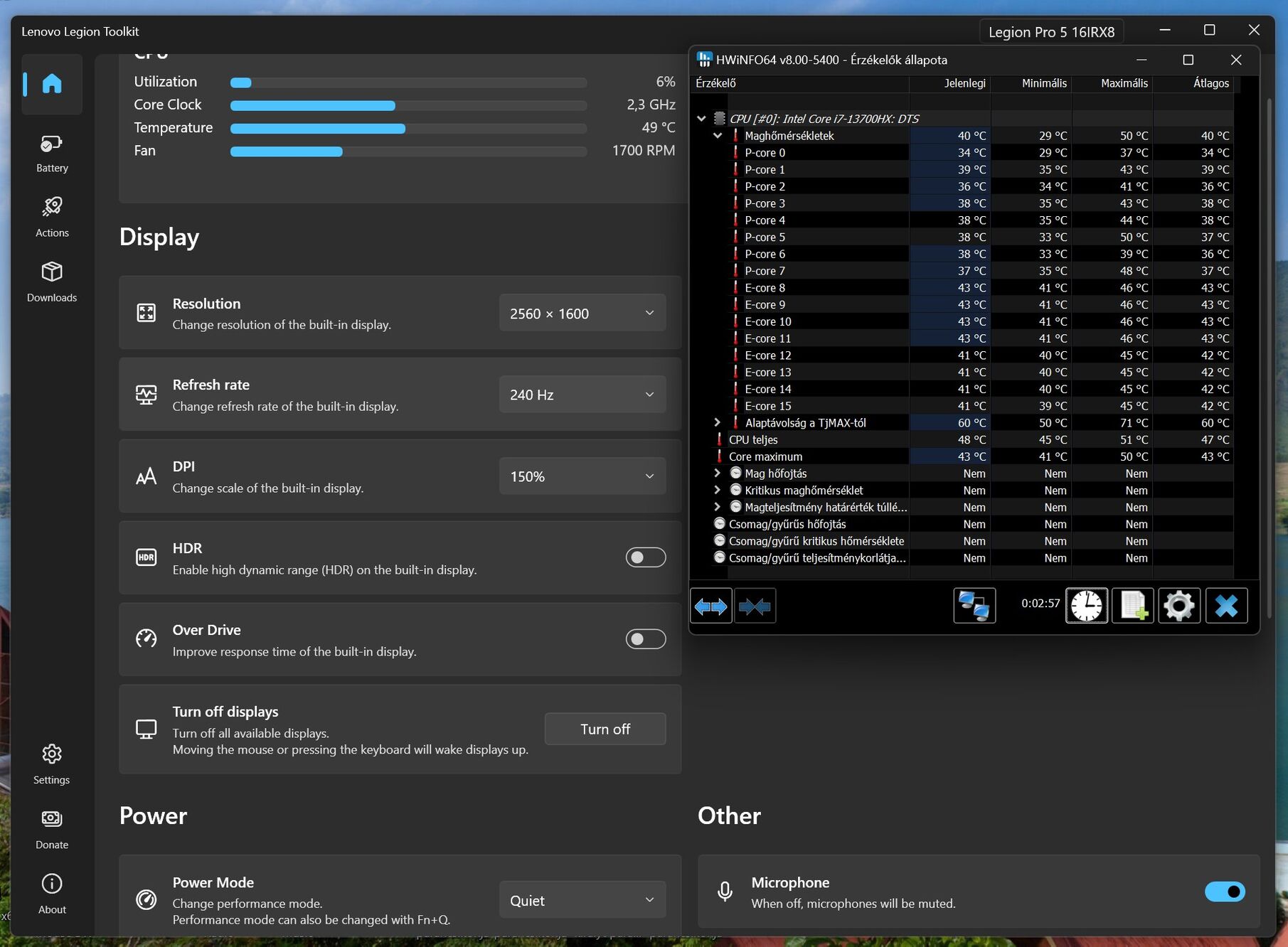This screenshot has height=947, width=1288.
Task: Click the CPU Utilization progress bar
Action: click(408, 82)
